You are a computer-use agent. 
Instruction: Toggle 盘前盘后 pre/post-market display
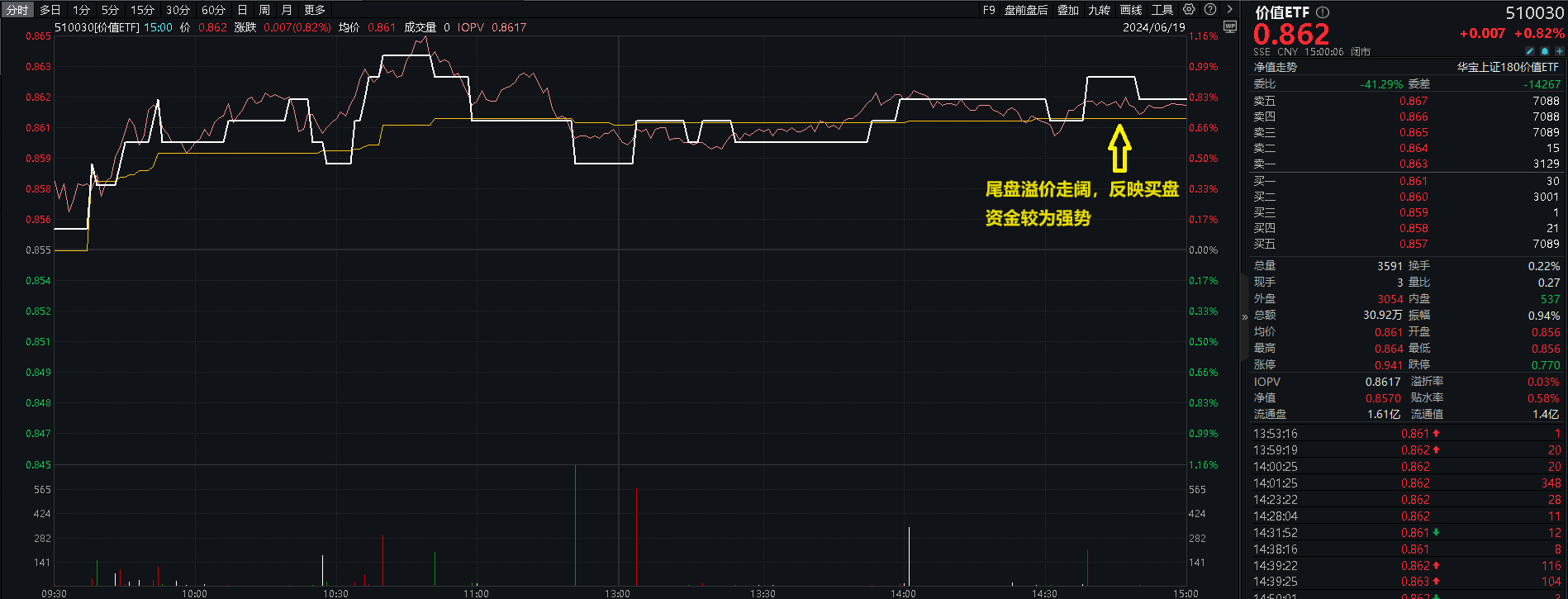[x=1026, y=10]
